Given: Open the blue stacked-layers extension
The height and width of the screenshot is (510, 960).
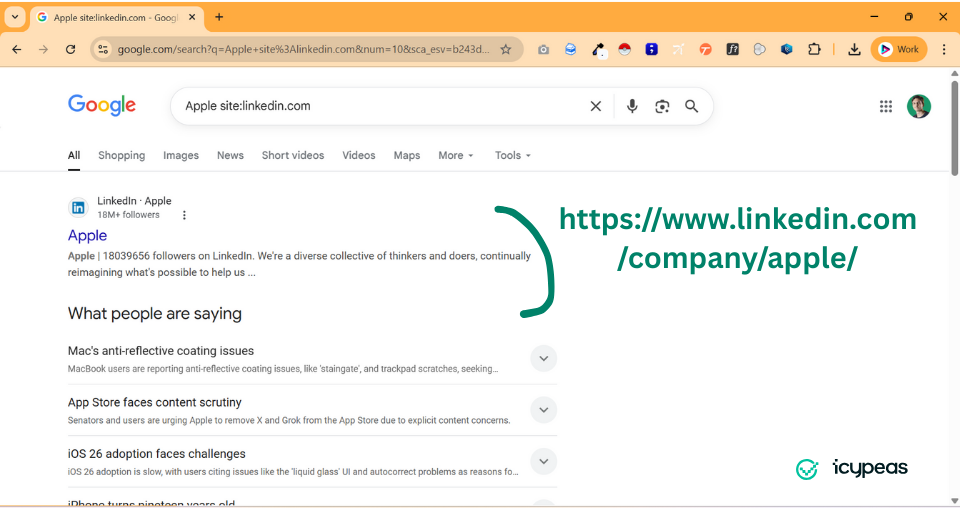Looking at the screenshot, I should [x=571, y=50].
